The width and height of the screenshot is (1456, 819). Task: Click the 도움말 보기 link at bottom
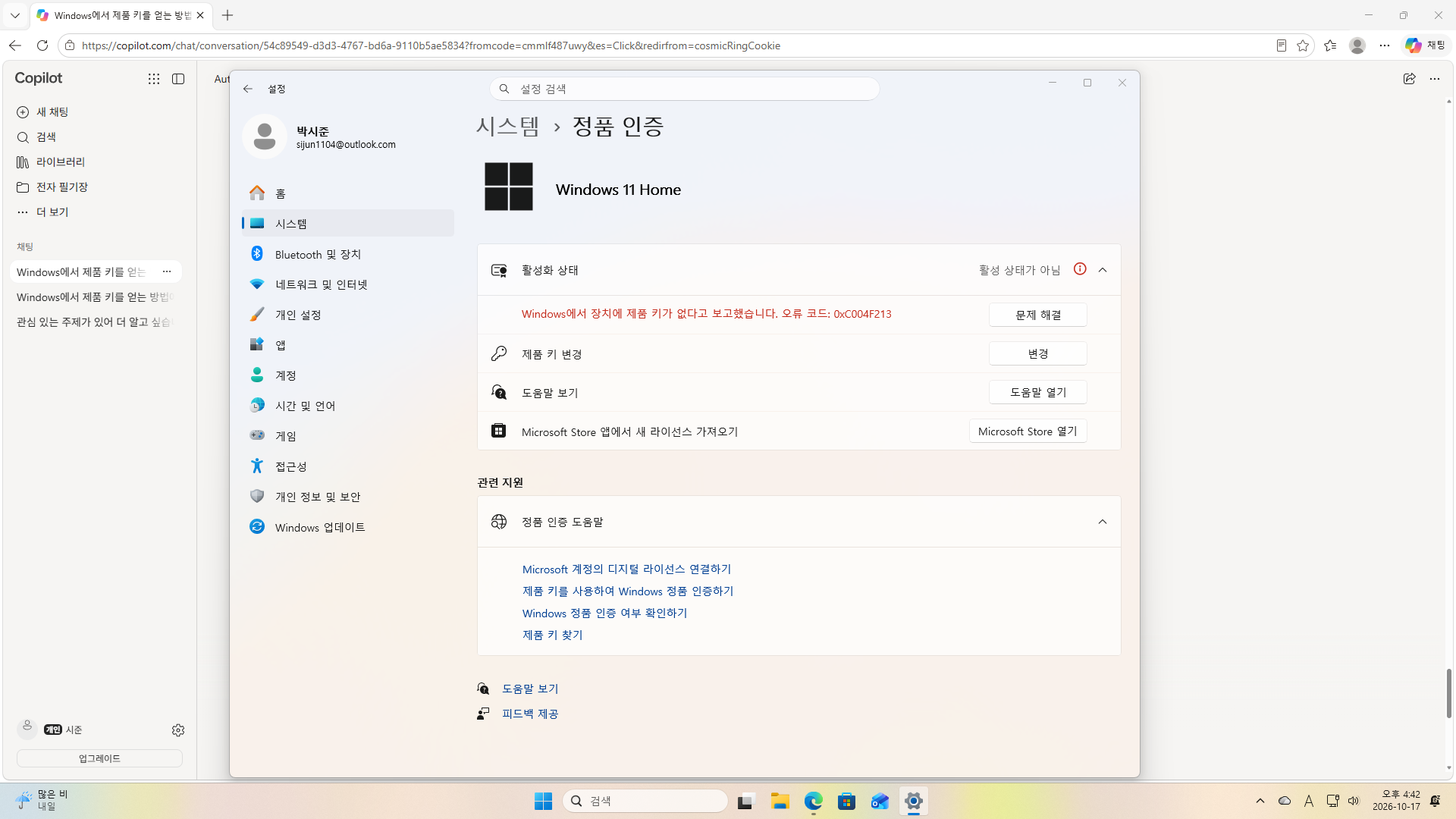coord(530,689)
